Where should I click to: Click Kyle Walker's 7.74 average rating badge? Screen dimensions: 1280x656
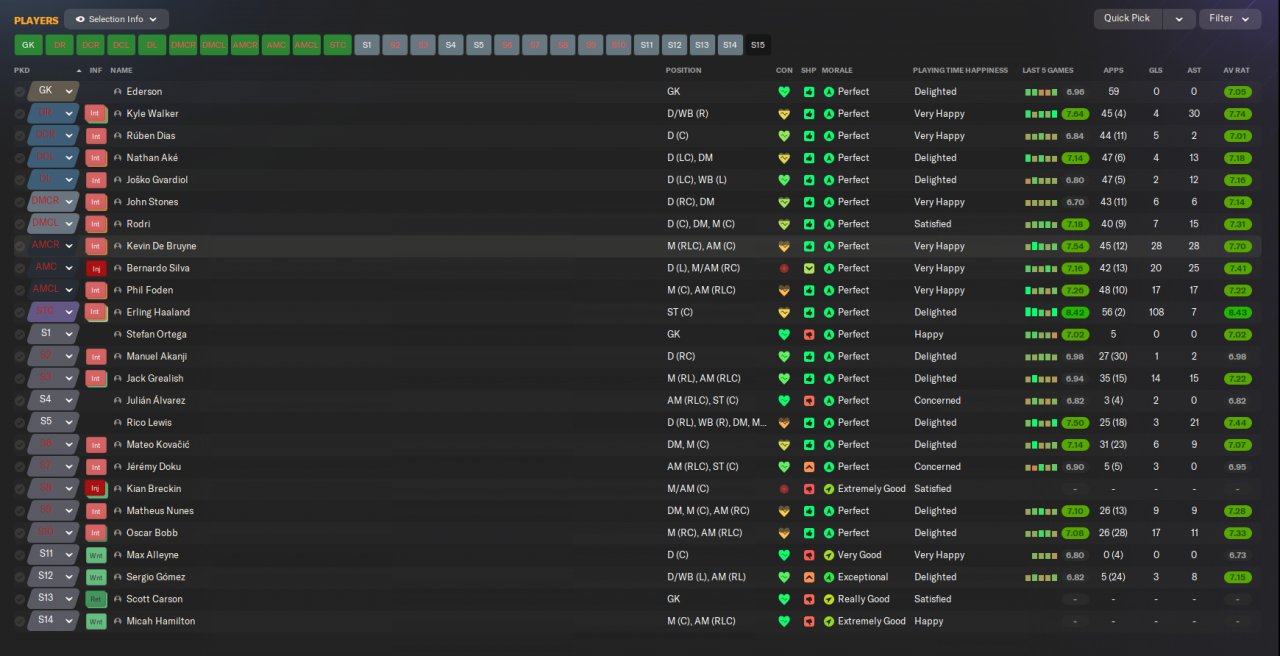[x=1237, y=114]
